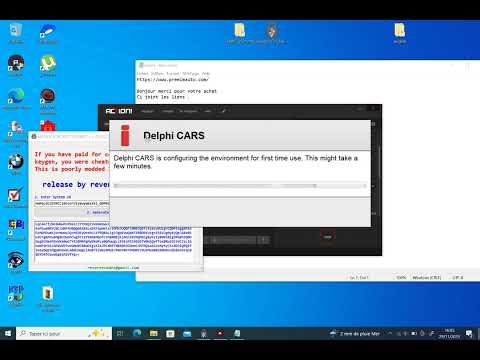The image size is (480, 360).
Task: Open the dark round shortcut beside uTorrent
Action: (x=16, y=63)
